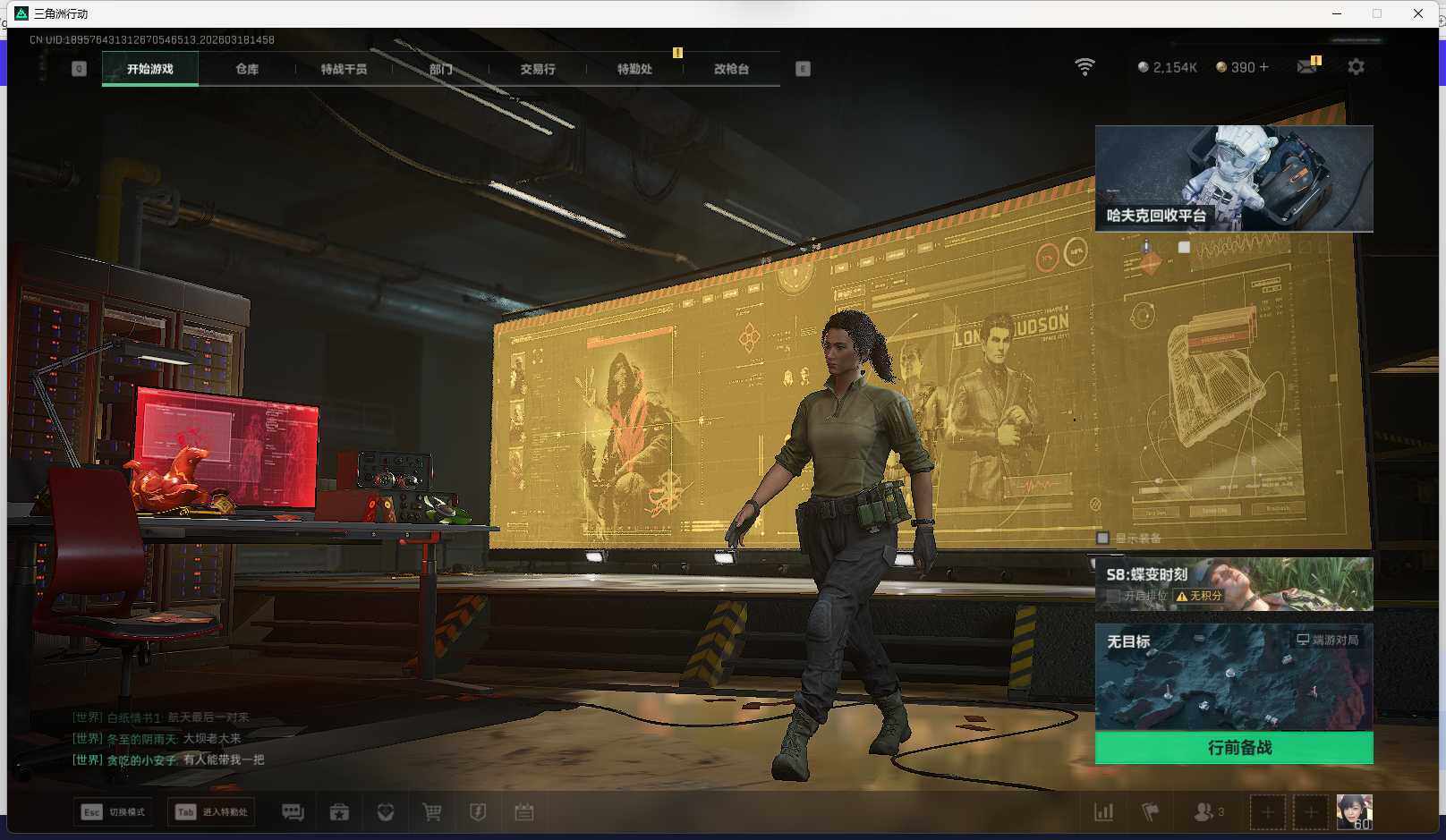Click the Esc 切换模式 button
Screen dimensions: 1446x840
coord(113,812)
